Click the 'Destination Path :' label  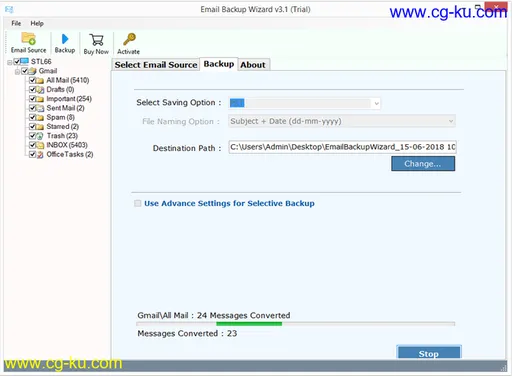(x=187, y=148)
